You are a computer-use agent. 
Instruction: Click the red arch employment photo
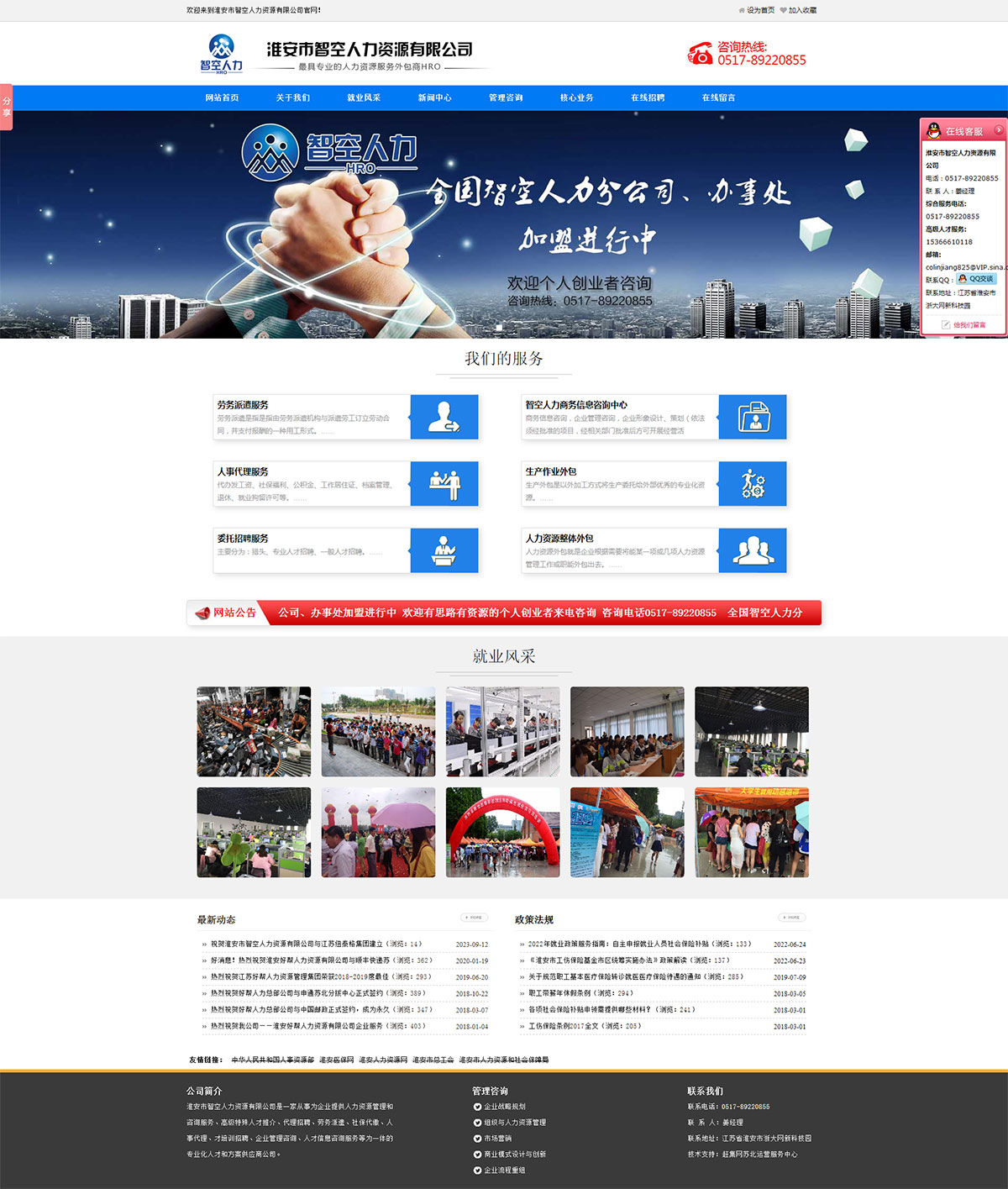(x=502, y=832)
